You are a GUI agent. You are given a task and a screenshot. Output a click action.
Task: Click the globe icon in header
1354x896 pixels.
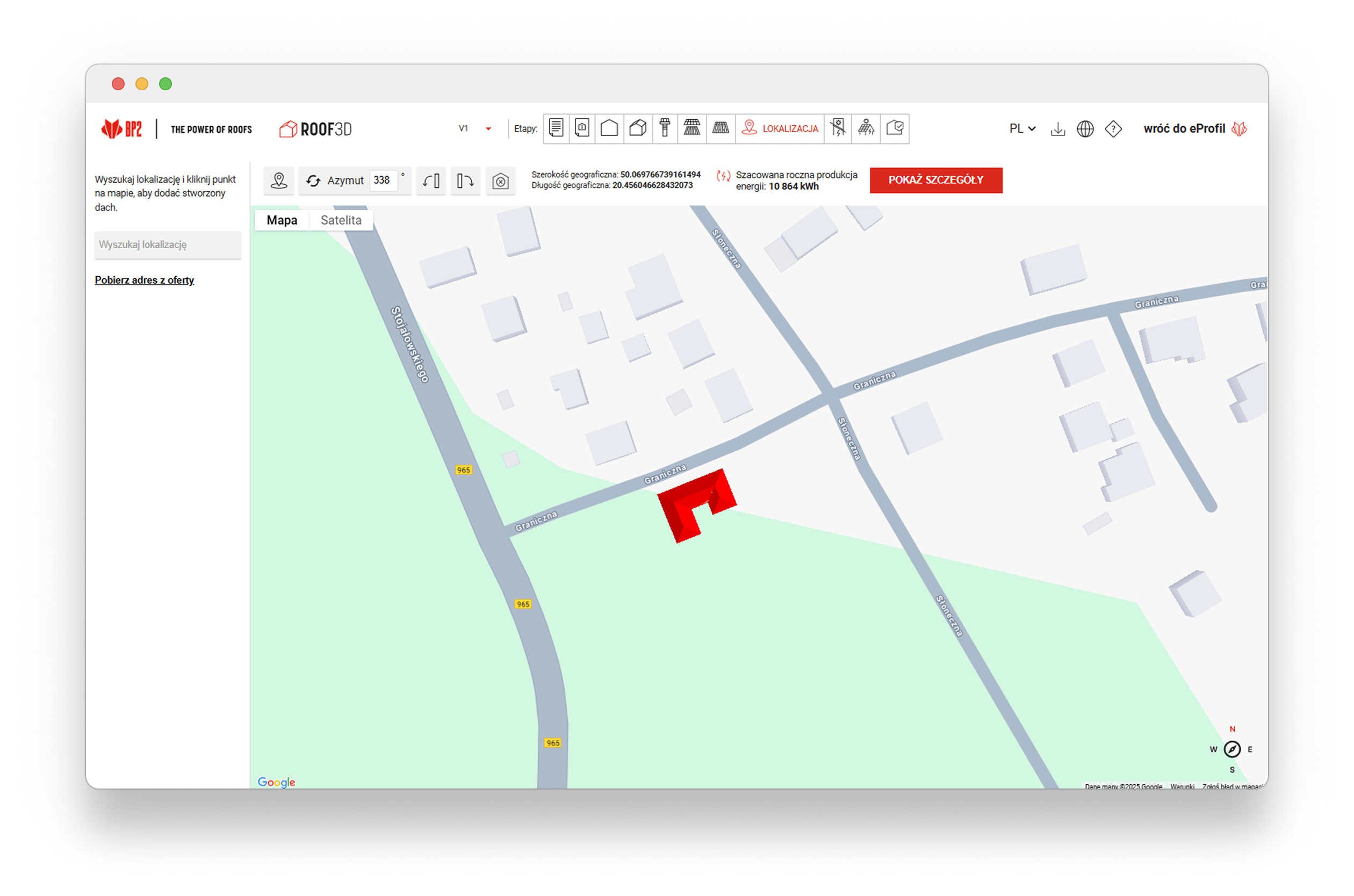point(1085,129)
